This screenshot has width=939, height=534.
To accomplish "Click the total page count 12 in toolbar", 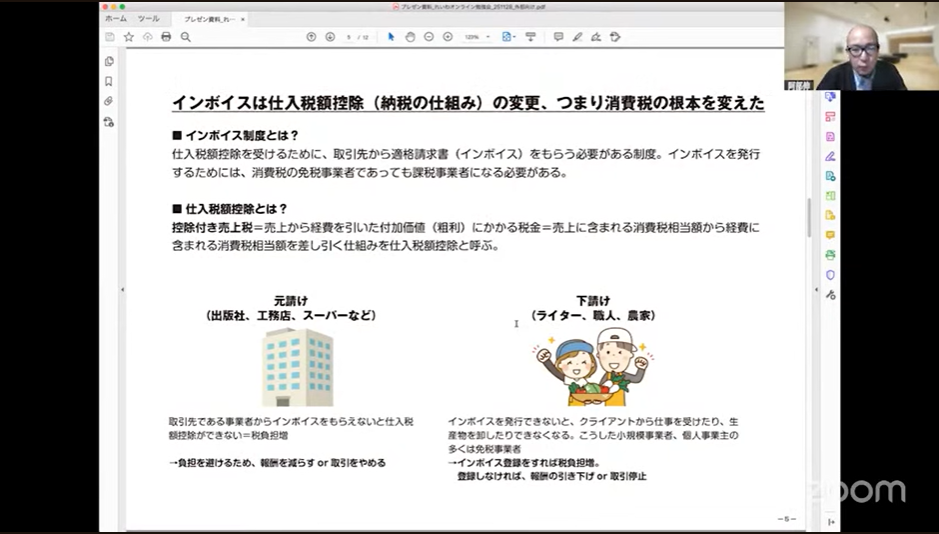I will tap(365, 37).
